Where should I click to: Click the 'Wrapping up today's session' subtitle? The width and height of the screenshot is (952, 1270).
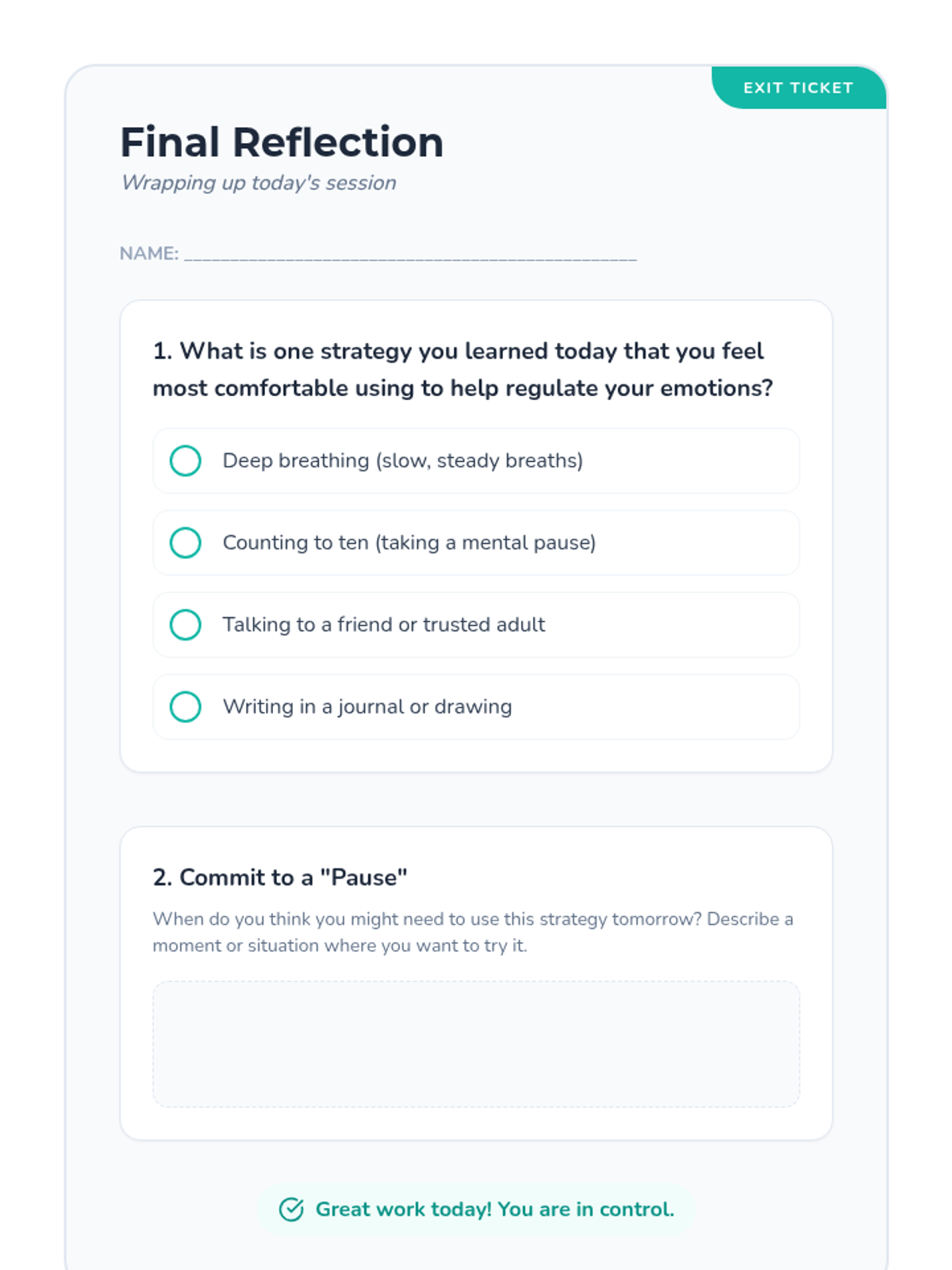click(x=259, y=183)
